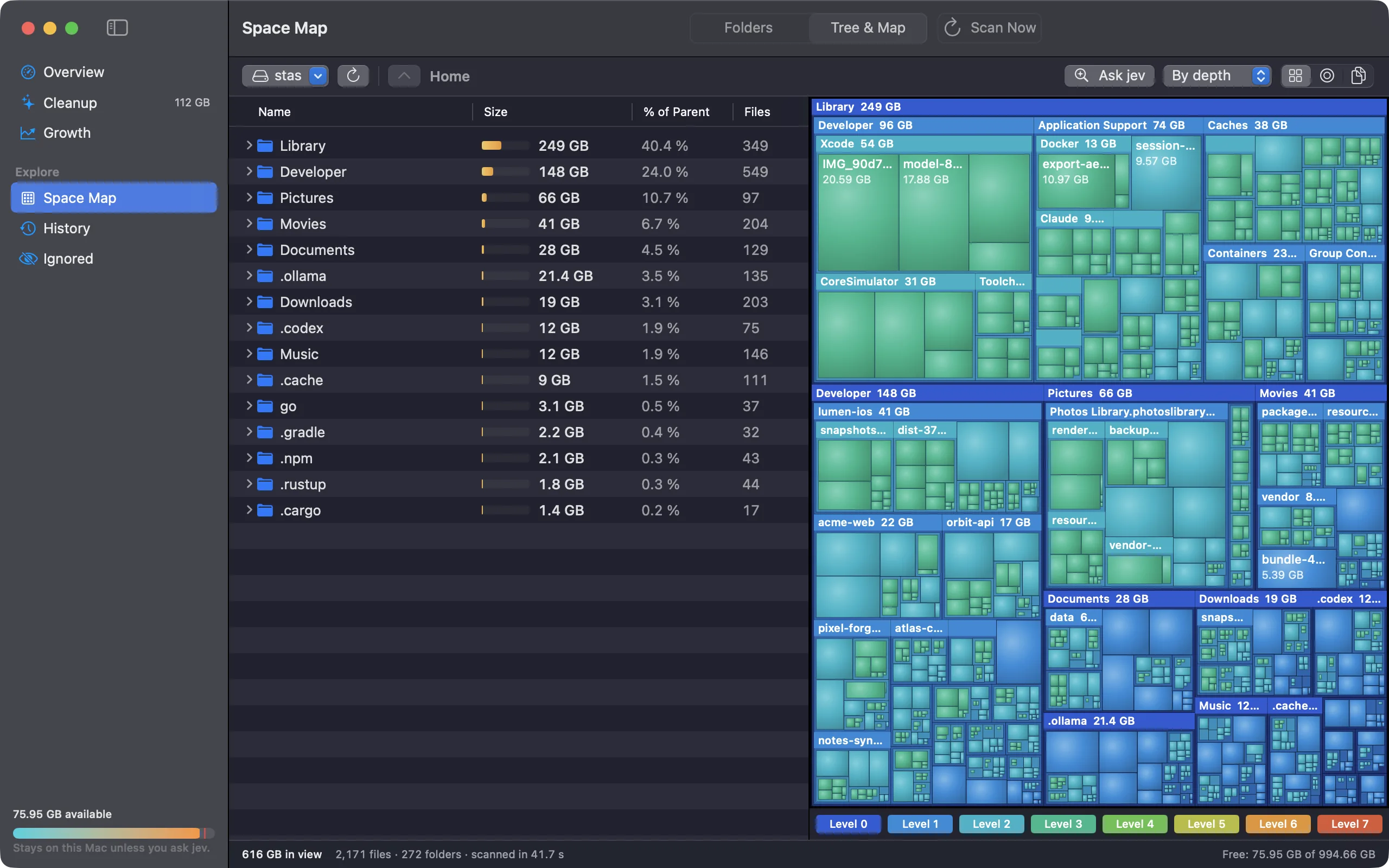Screen dimensions: 1389x868
Task: Click the Level 7 color legend
Action: (x=1349, y=824)
